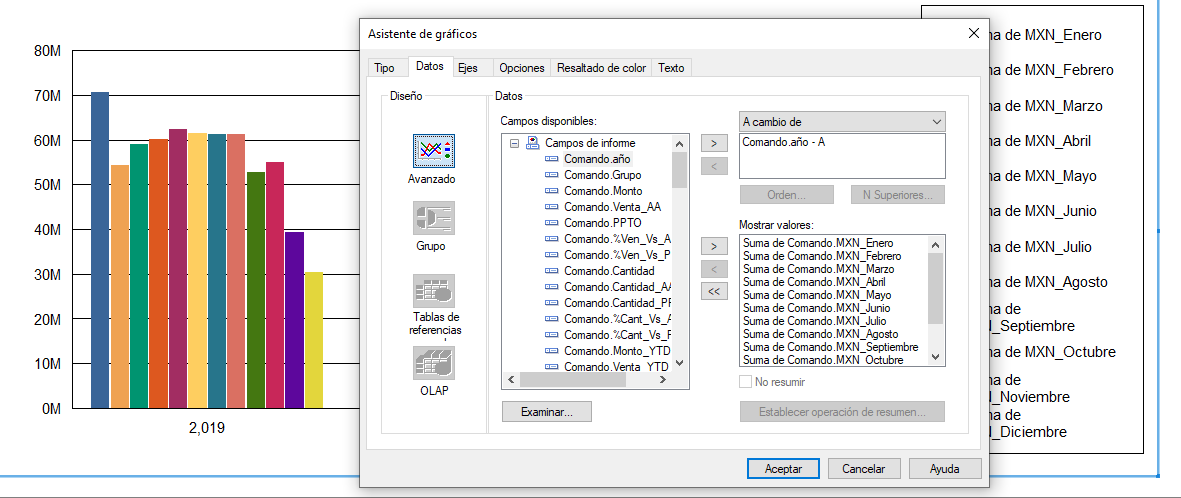Screen dimensions: 1181x498
Task: Switch to the Ejes tab
Action: 468,68
